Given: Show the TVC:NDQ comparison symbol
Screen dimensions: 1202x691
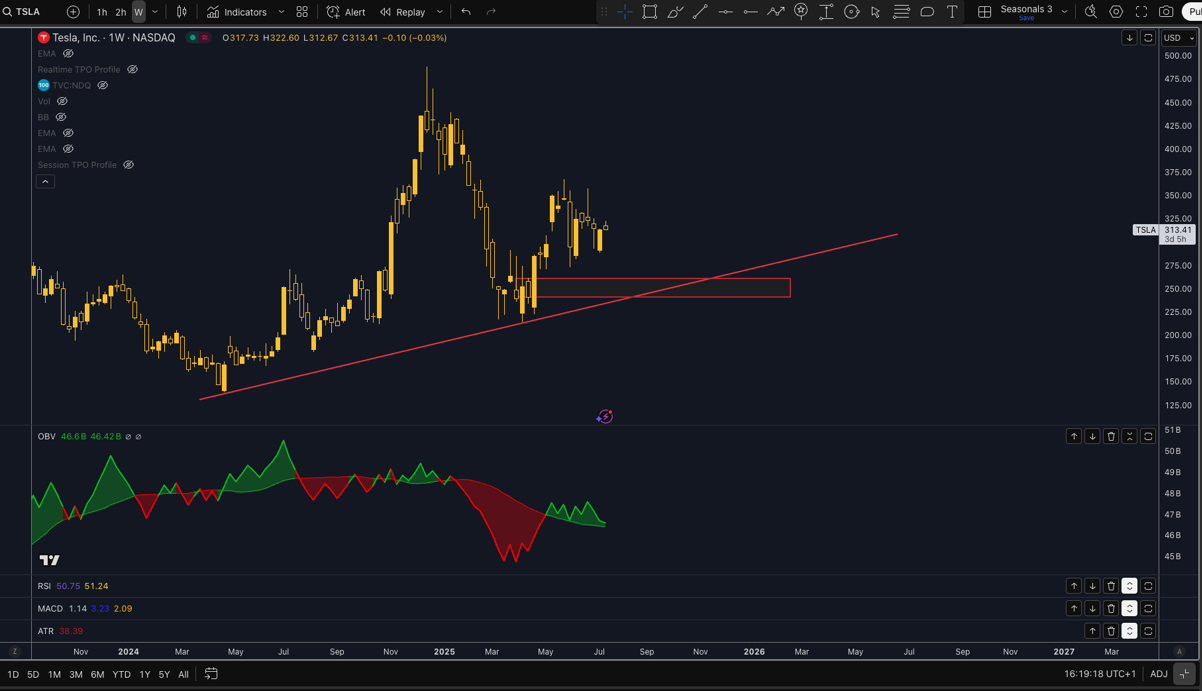Looking at the screenshot, I should coord(102,86).
